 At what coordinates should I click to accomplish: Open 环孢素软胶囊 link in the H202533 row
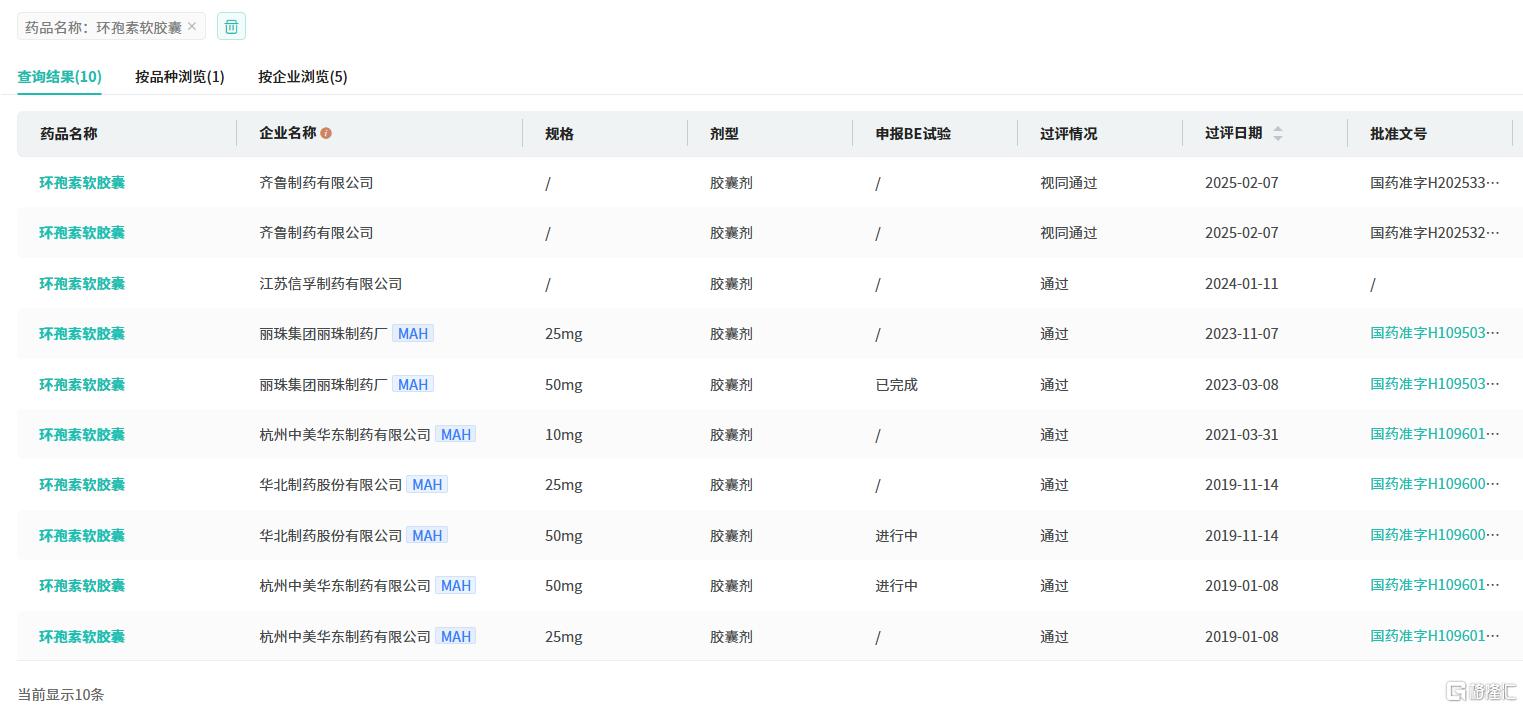(82, 183)
